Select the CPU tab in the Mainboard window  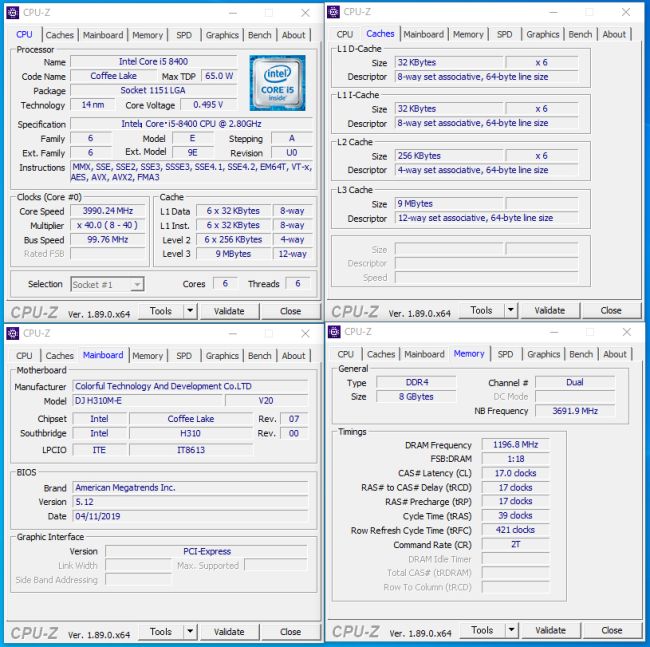(x=24, y=356)
